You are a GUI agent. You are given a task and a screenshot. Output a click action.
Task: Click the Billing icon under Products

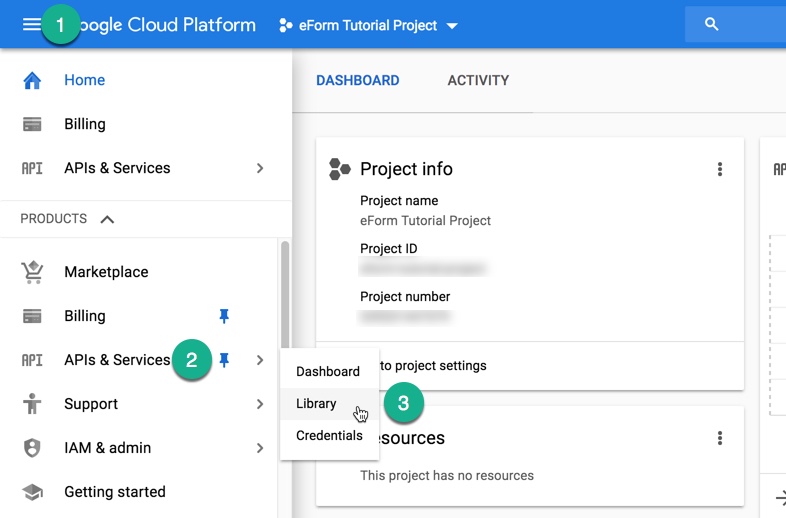coord(32,316)
